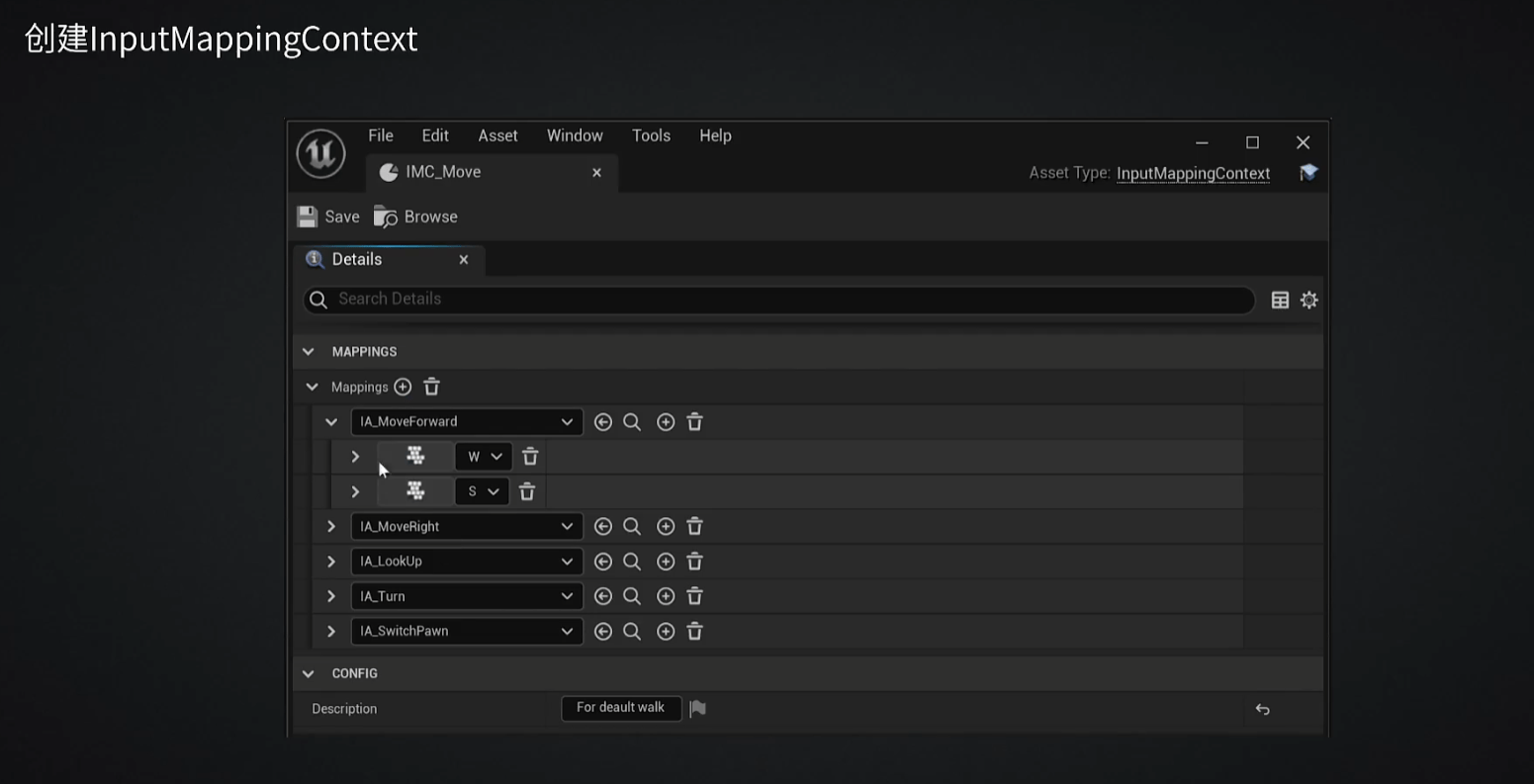Use selected asset for IA_Turn
The height and width of the screenshot is (784, 1534).
tap(602, 597)
